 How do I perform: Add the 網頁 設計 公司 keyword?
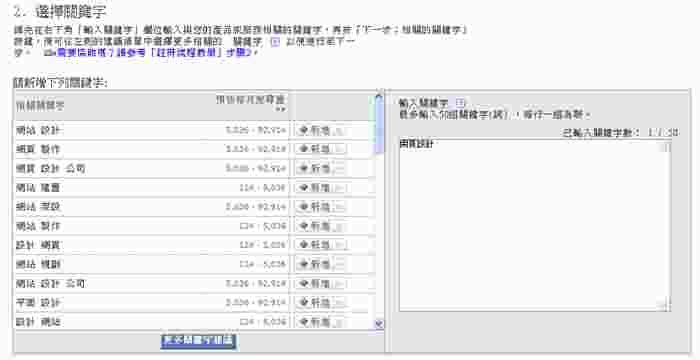click(x=321, y=168)
